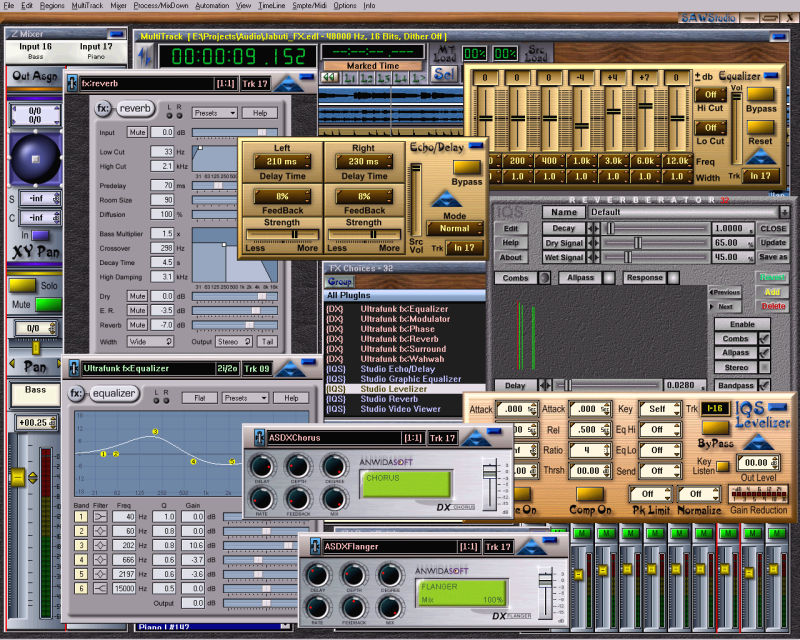Viewport: 800px width, 640px height.
Task: Click the Chorus MIX knob
Action: click(334, 499)
